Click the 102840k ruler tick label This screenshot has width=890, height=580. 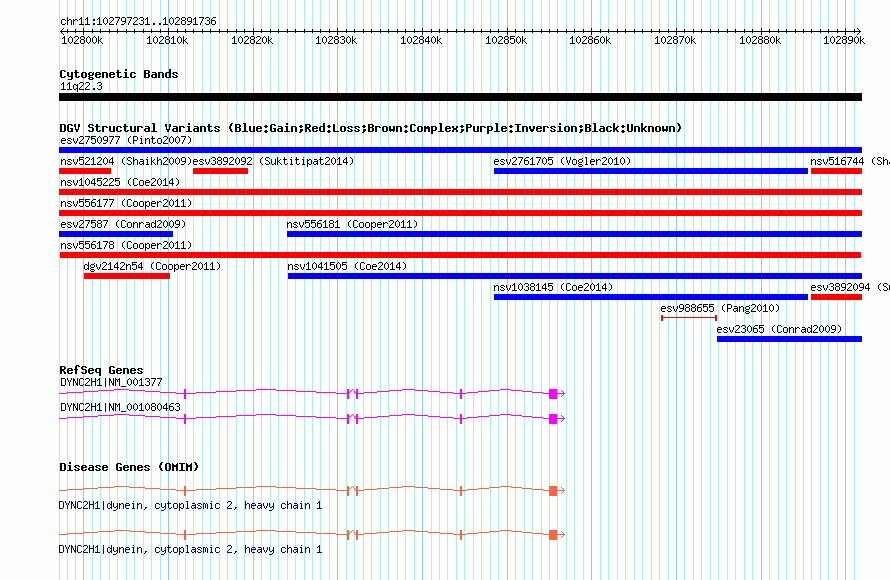tap(421, 40)
